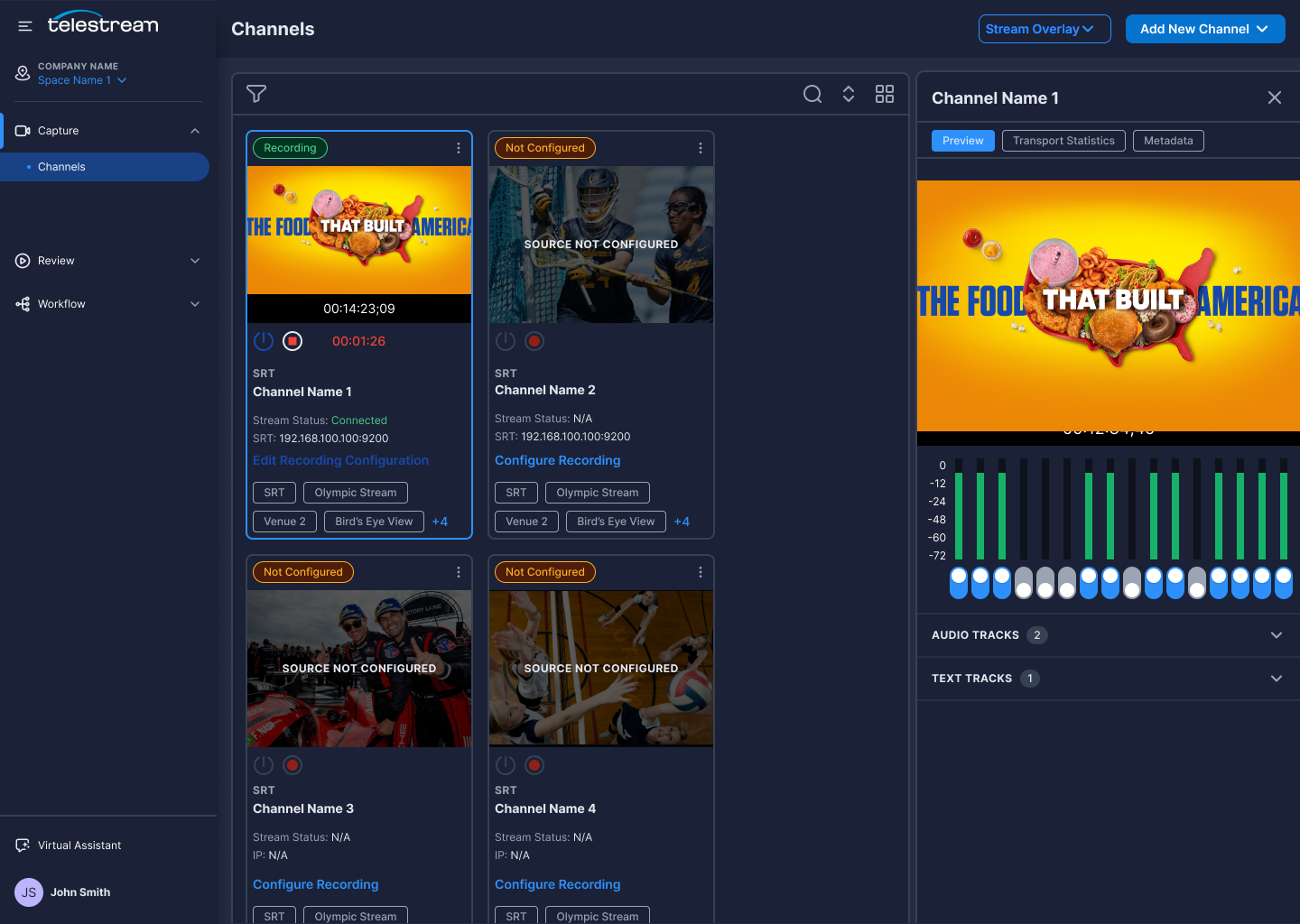
Task: Click the filter funnel icon
Action: click(256, 94)
